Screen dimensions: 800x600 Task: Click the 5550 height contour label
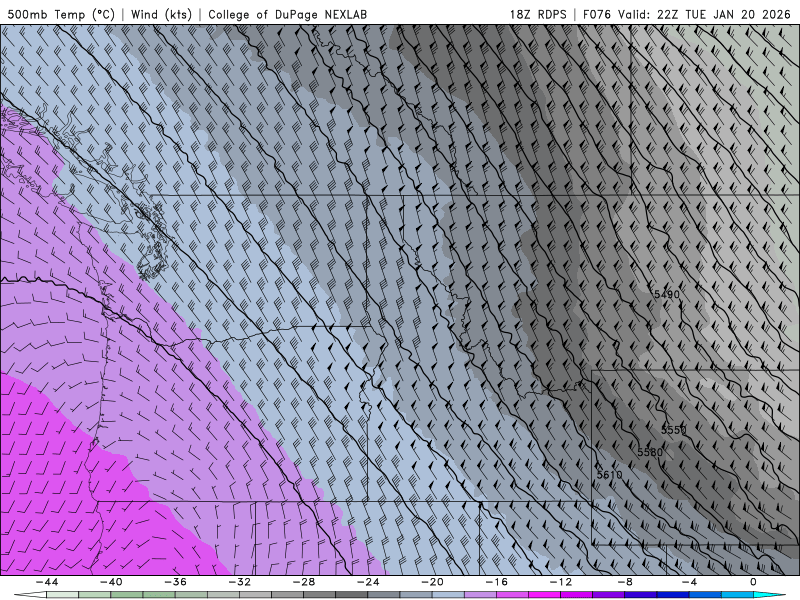tap(673, 430)
